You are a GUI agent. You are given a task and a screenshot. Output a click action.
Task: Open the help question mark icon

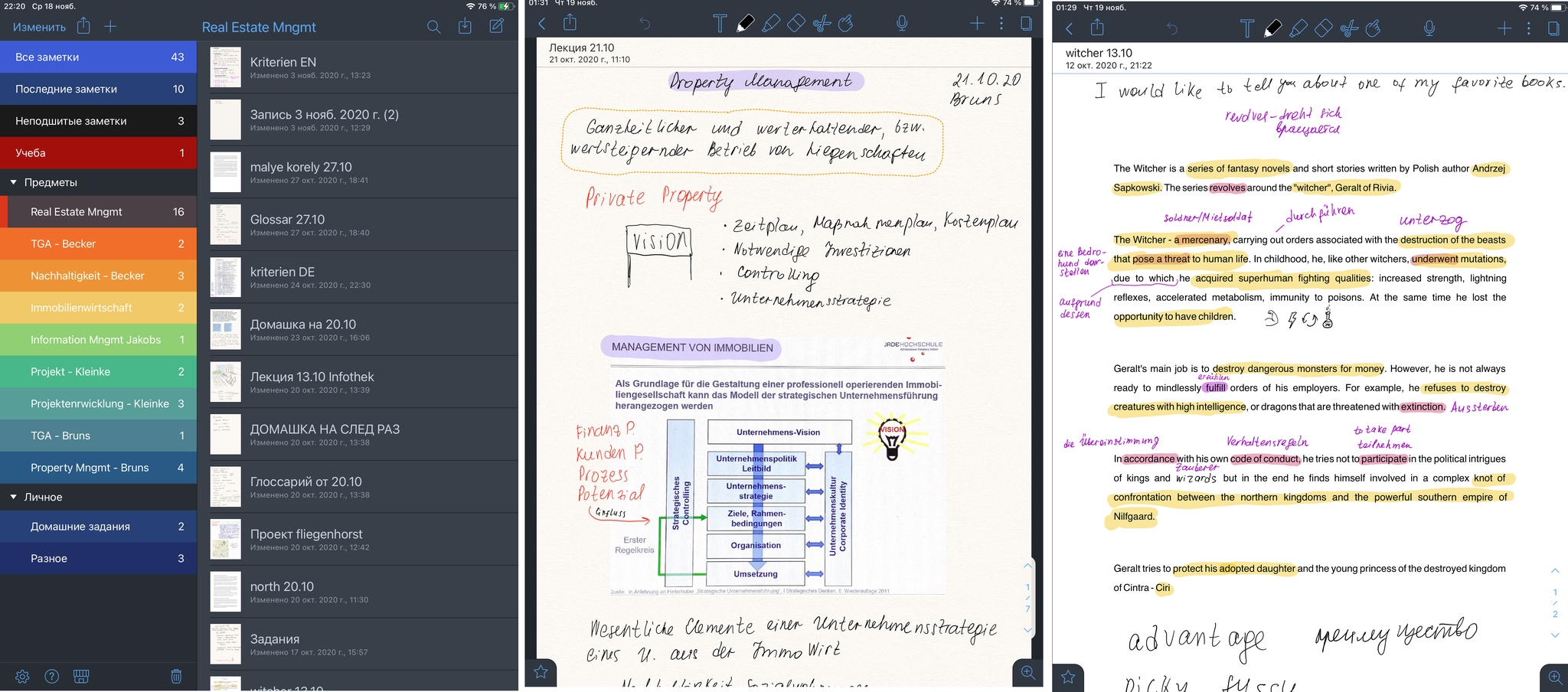51,676
